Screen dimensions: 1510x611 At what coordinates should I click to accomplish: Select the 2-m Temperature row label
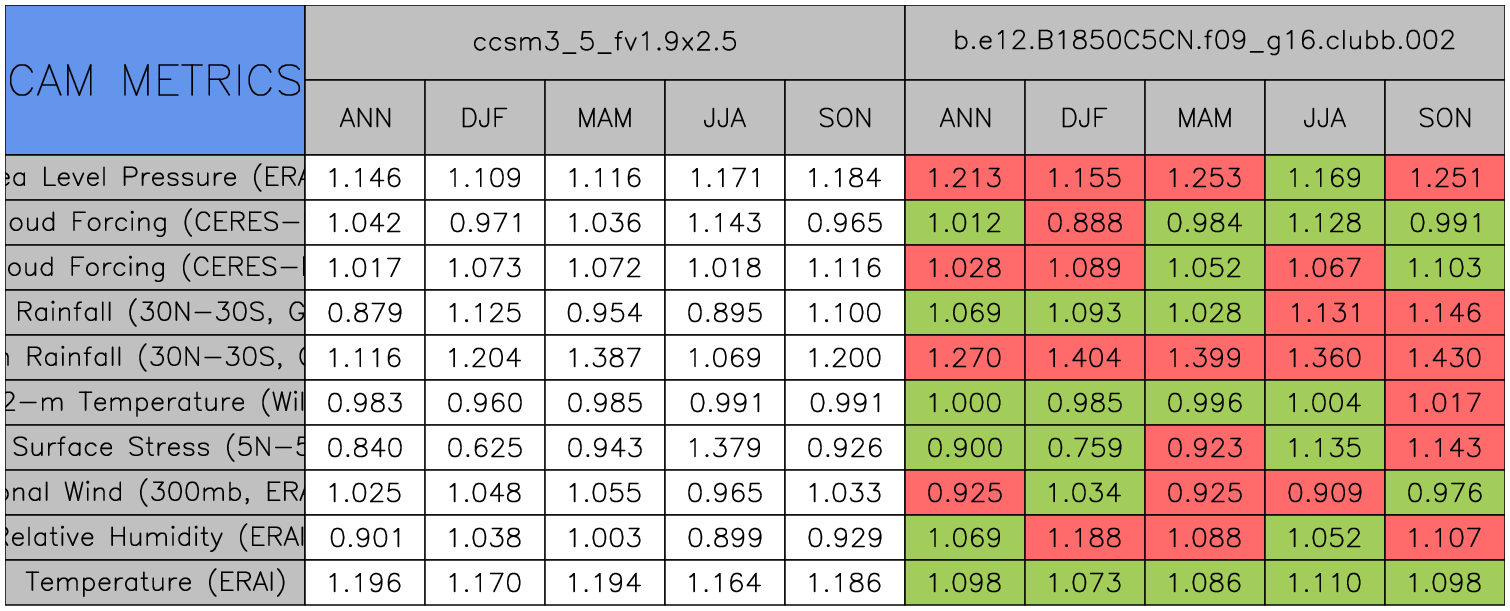[154, 402]
